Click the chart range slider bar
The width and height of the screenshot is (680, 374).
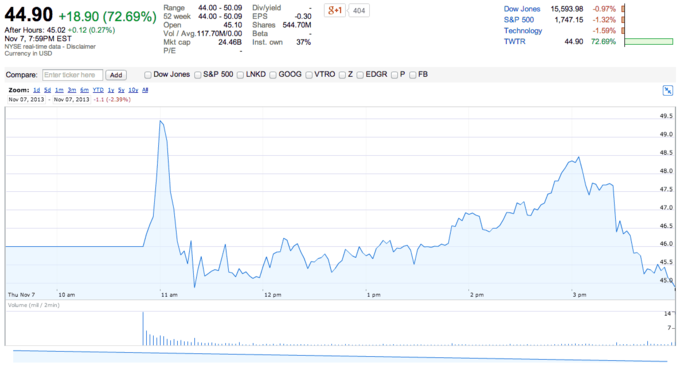[340, 356]
